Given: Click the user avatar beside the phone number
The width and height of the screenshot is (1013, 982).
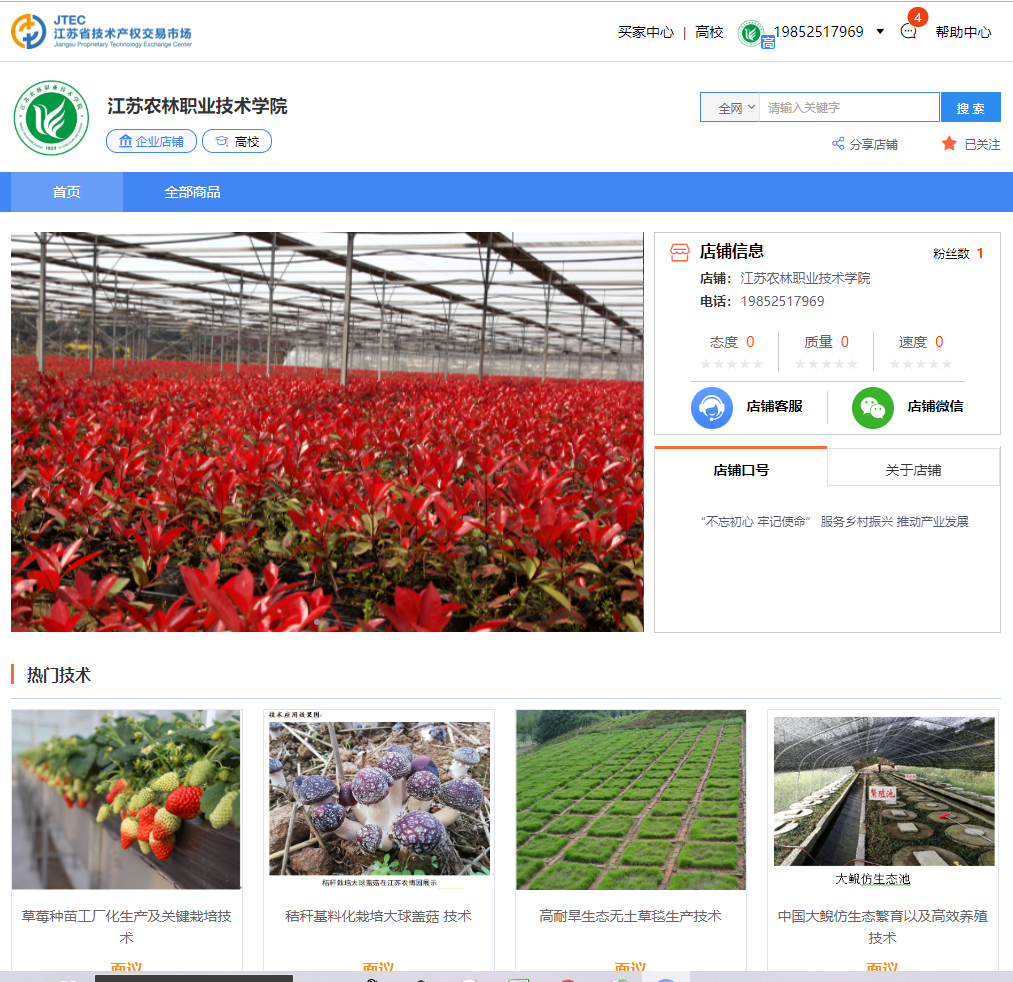Looking at the screenshot, I should coord(751,33).
